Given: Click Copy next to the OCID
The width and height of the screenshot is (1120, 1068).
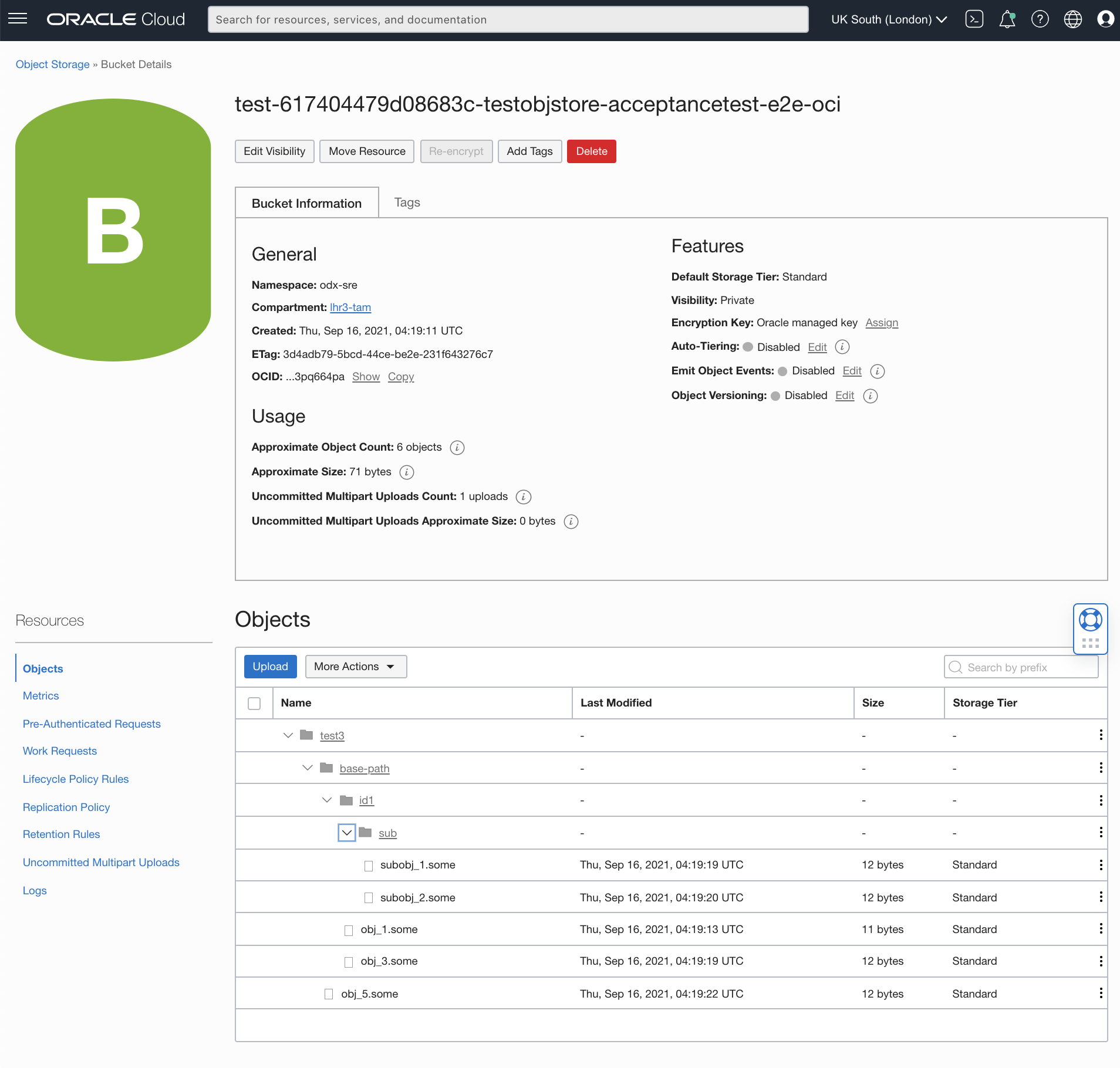Looking at the screenshot, I should (401, 377).
